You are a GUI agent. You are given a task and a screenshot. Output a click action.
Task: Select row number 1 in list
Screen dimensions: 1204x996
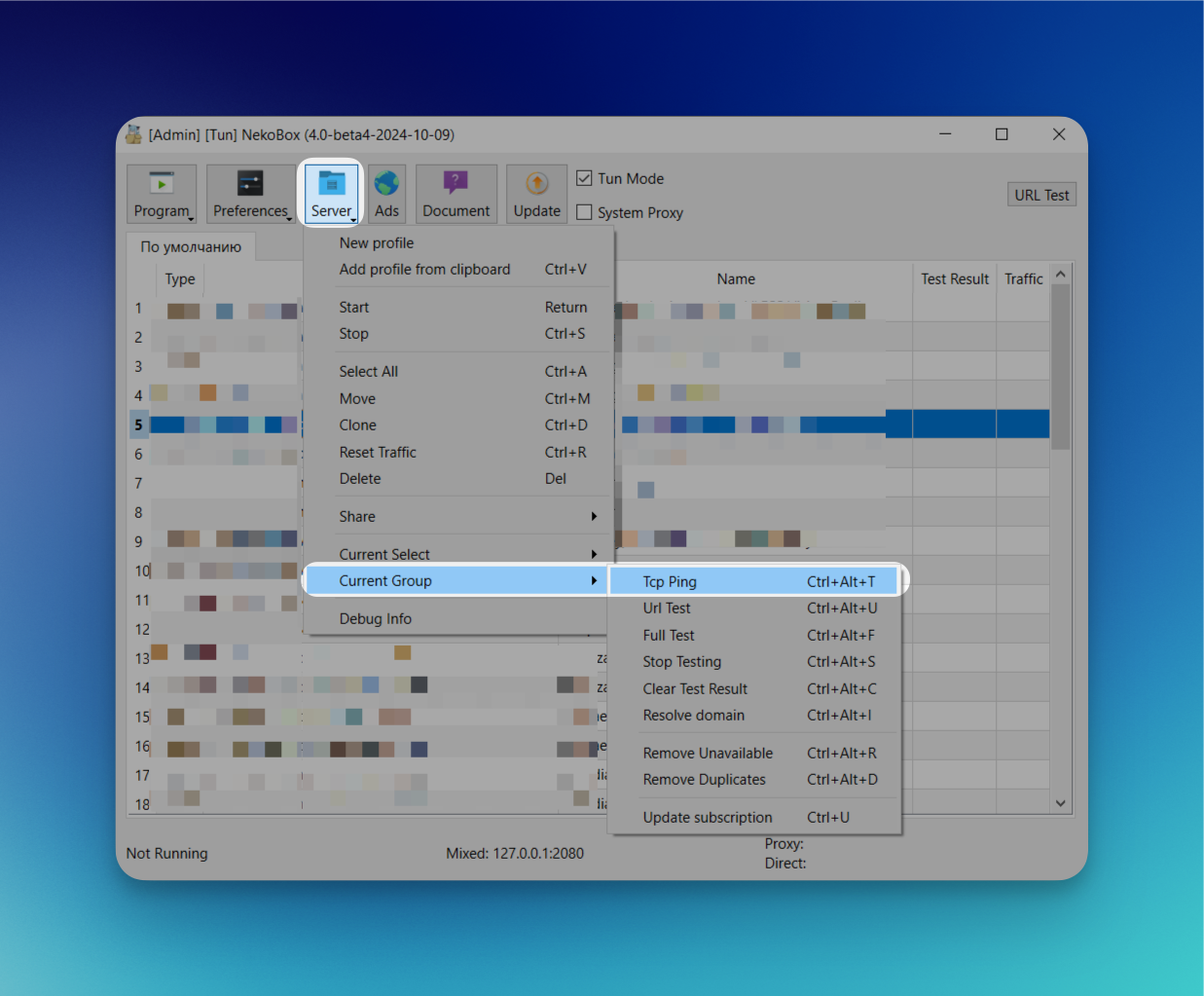pyautogui.click(x=138, y=308)
